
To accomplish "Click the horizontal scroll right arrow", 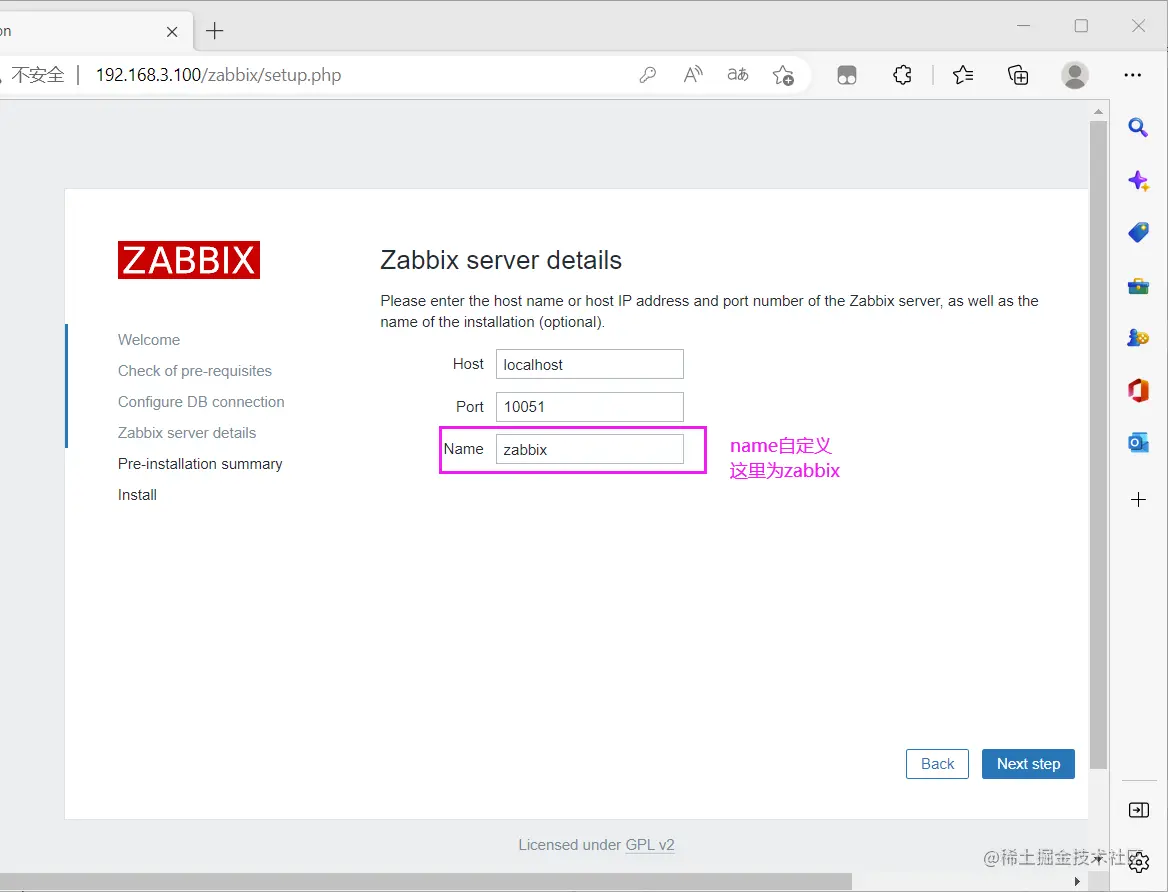I will tap(1077, 882).
